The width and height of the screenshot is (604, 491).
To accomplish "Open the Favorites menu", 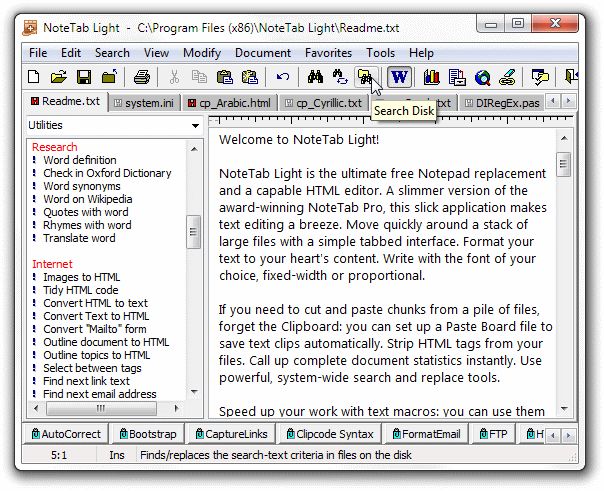I will [x=328, y=53].
